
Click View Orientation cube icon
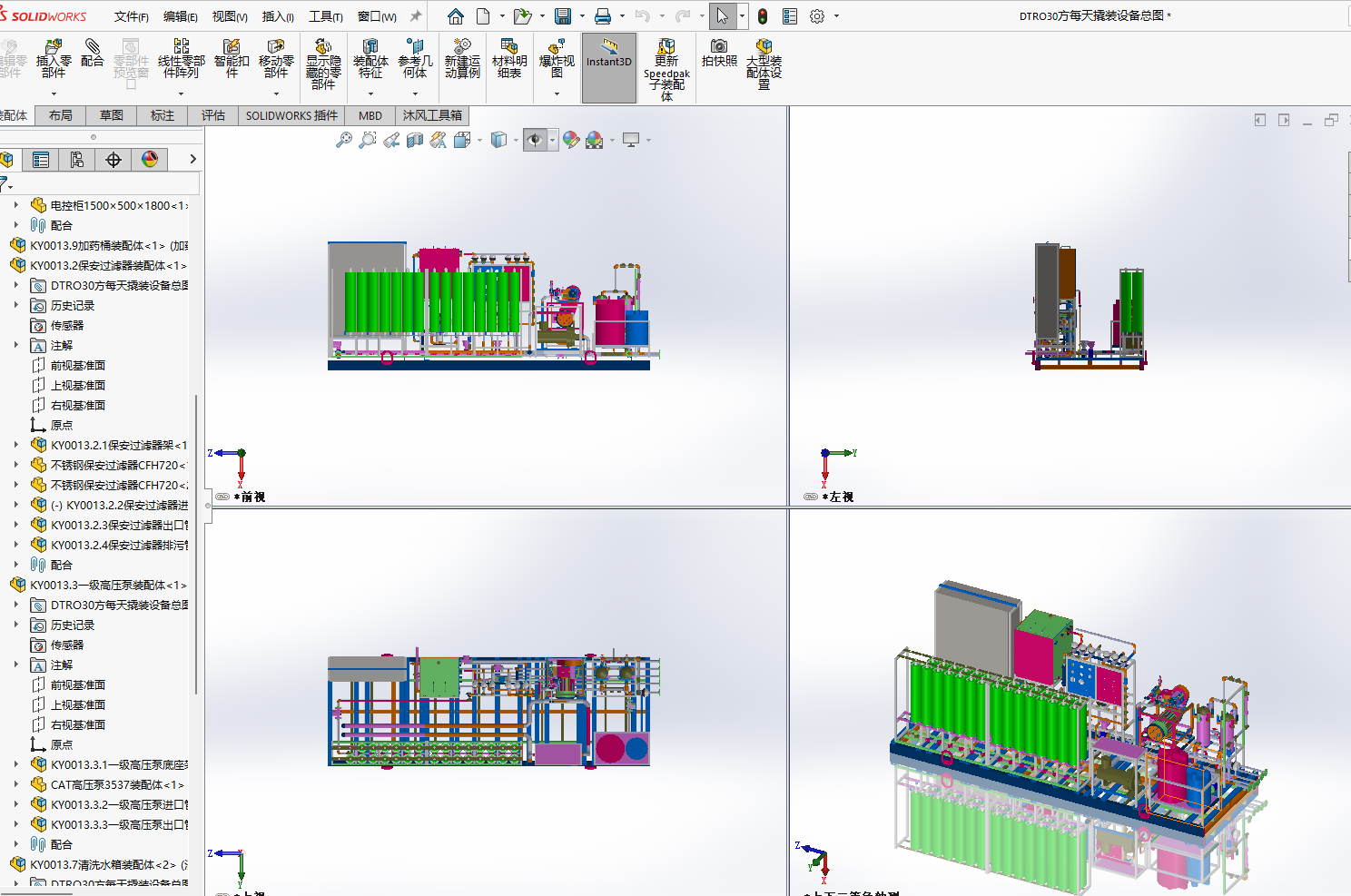462,140
